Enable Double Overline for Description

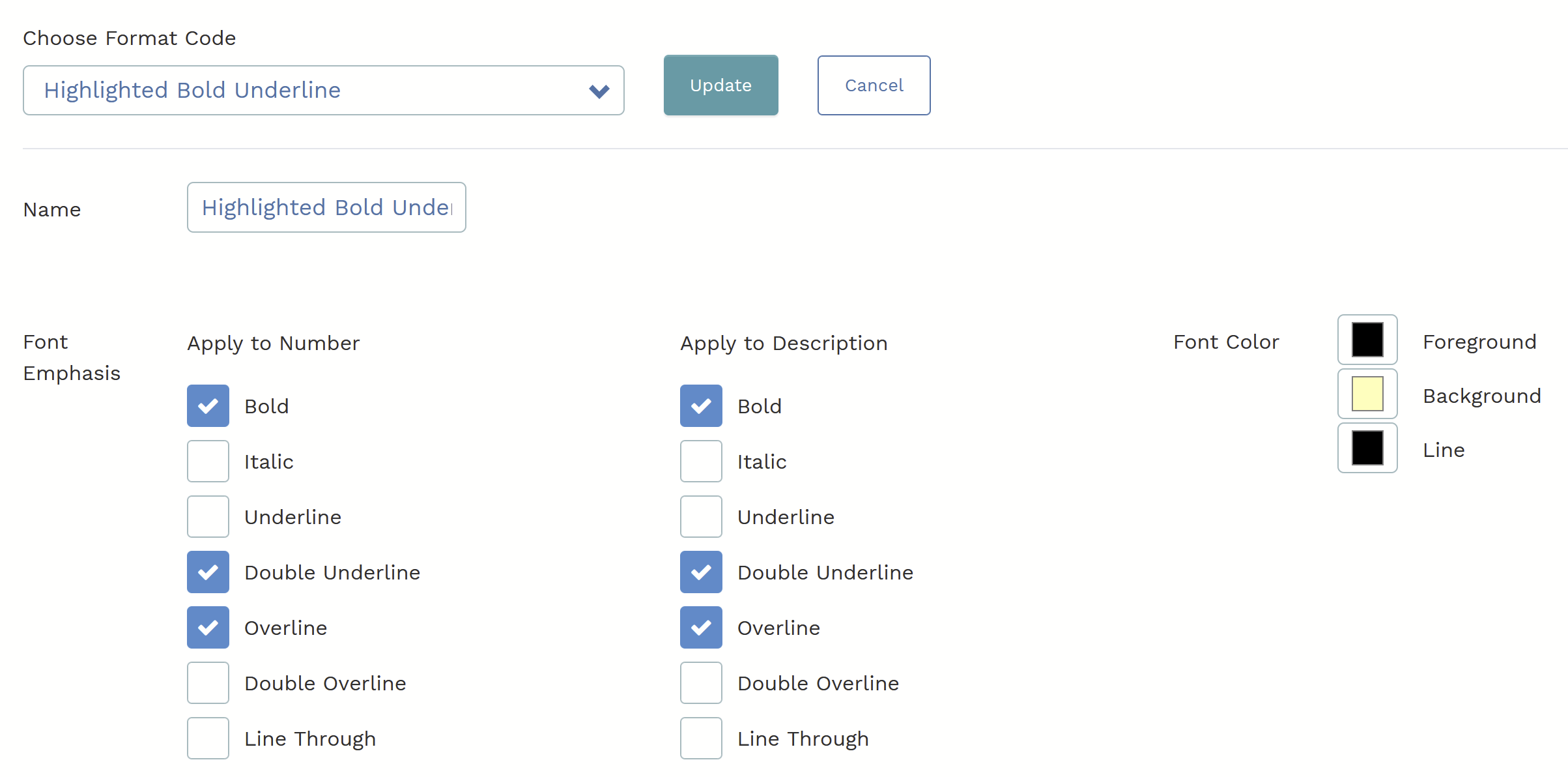[701, 683]
